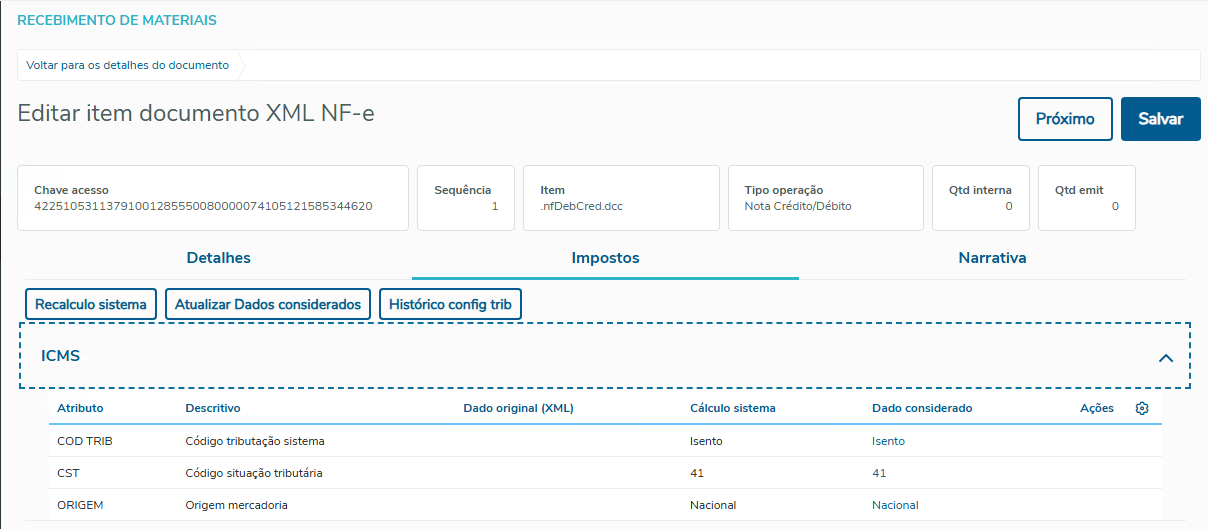Screen dimensions: 1208x529
Task: Go to Próximo item
Action: (x=1065, y=119)
